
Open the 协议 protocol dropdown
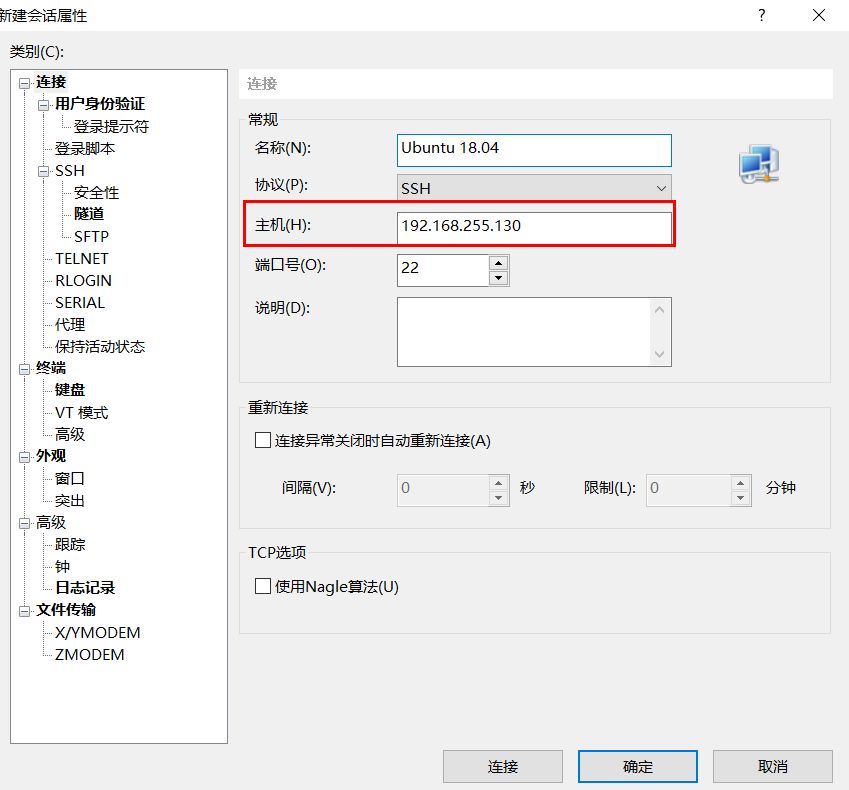(661, 188)
